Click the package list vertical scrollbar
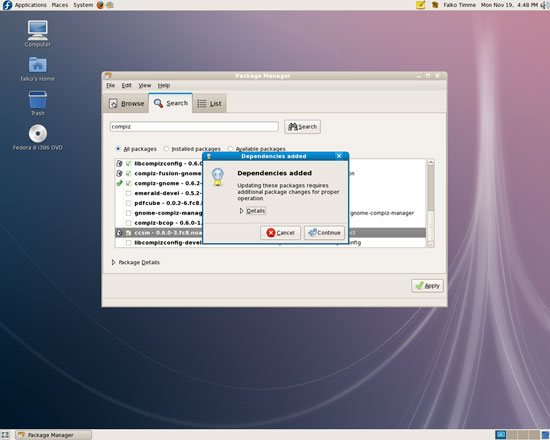The width and height of the screenshot is (550, 440). tap(431, 203)
